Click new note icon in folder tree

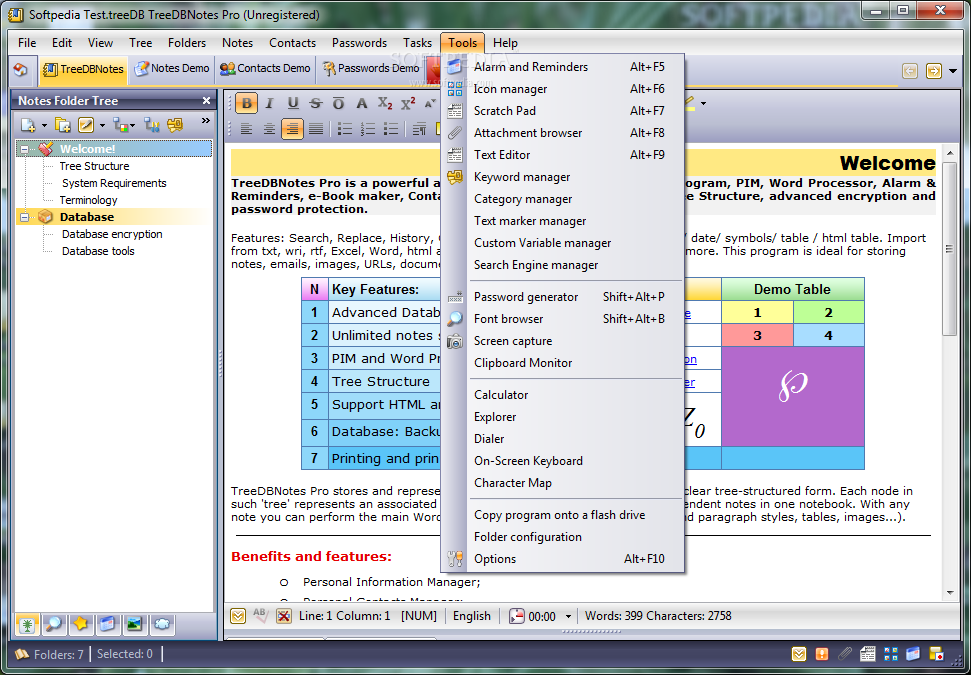point(28,125)
